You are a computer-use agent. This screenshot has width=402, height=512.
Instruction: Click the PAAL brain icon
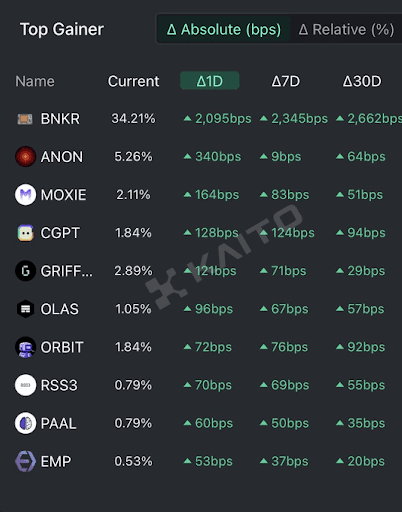[x=25, y=423]
